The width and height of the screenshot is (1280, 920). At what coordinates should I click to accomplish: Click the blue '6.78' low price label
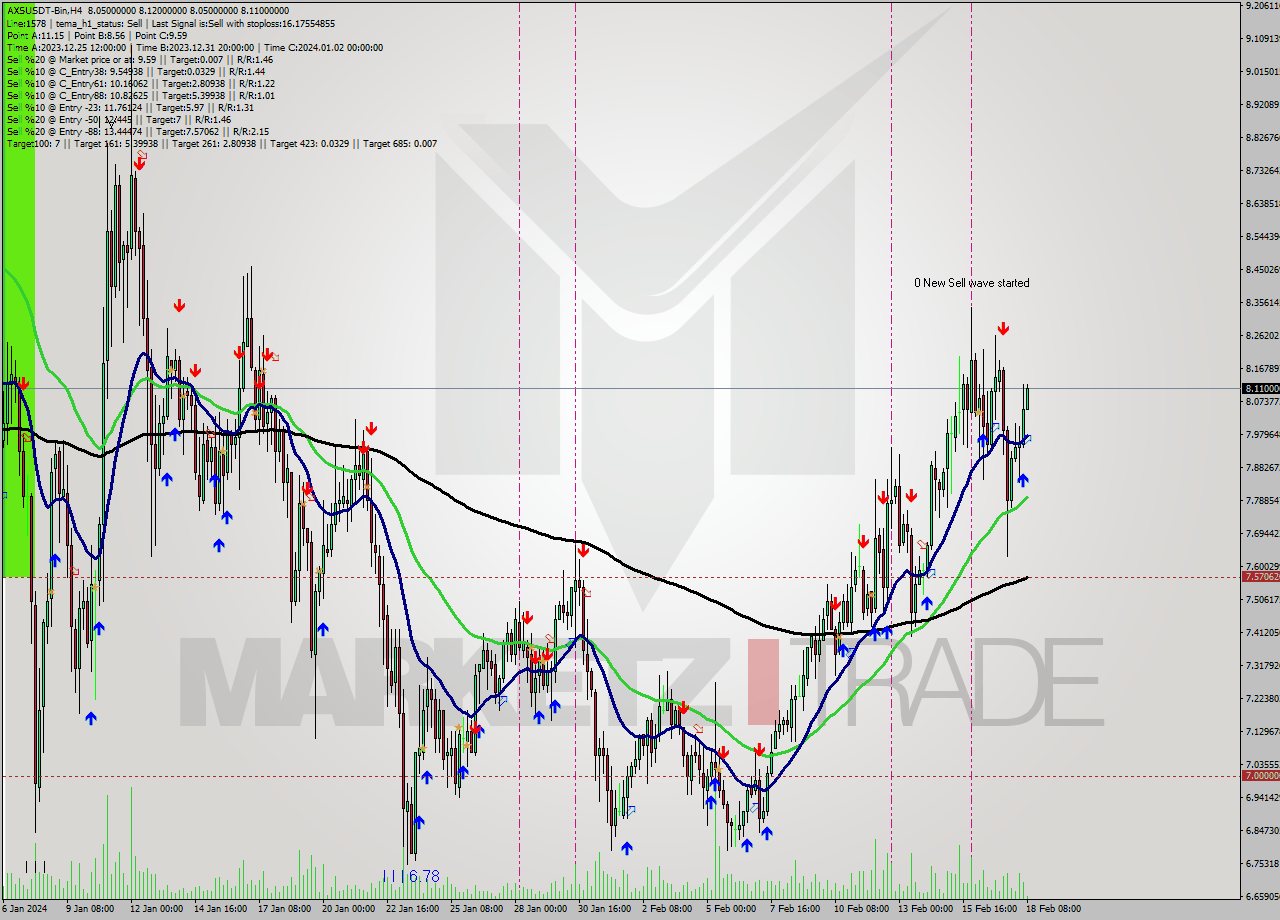coord(424,876)
